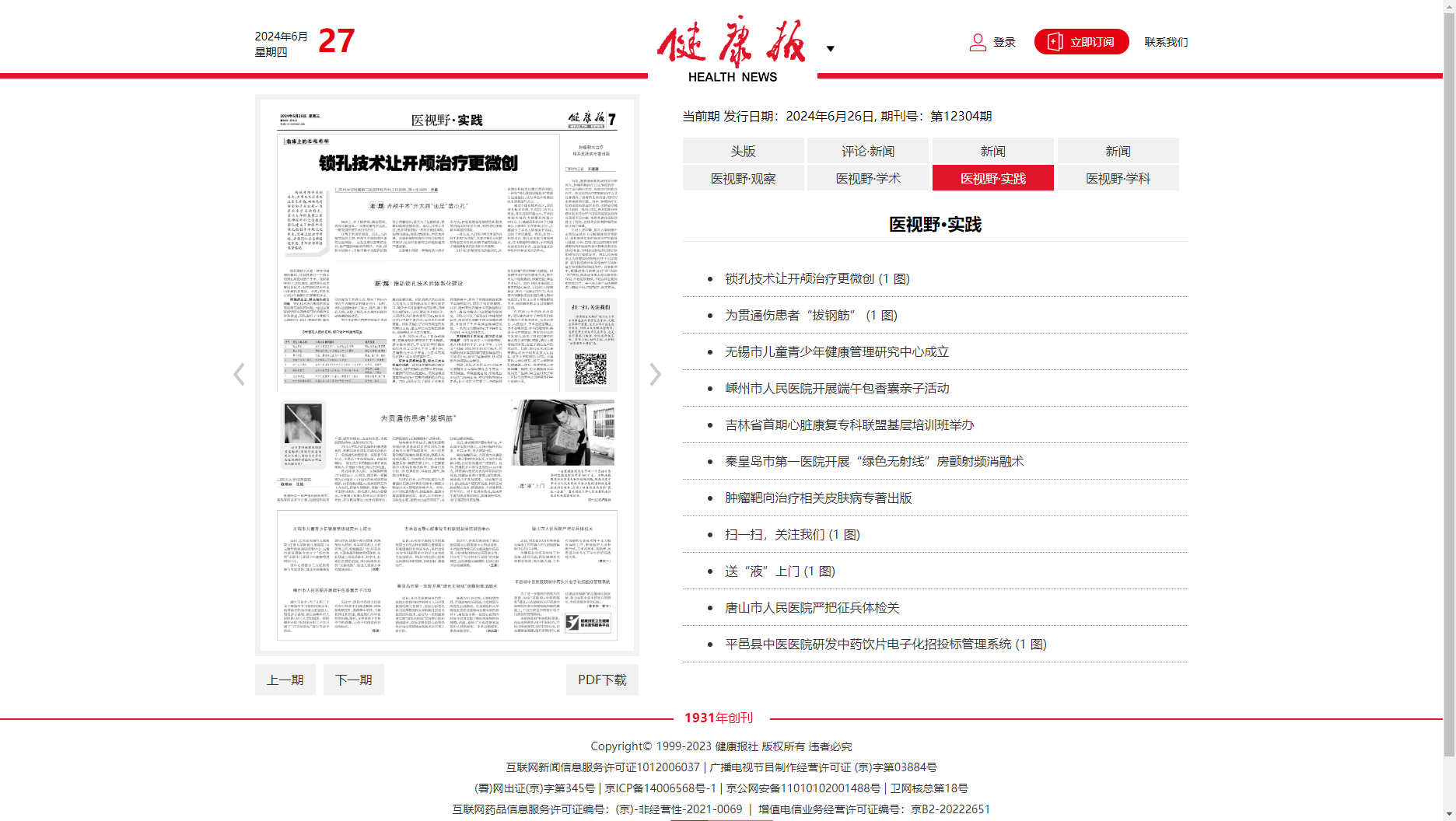Click the vertical page scrollbar
The height and width of the screenshot is (821, 1456).
click(x=1449, y=389)
